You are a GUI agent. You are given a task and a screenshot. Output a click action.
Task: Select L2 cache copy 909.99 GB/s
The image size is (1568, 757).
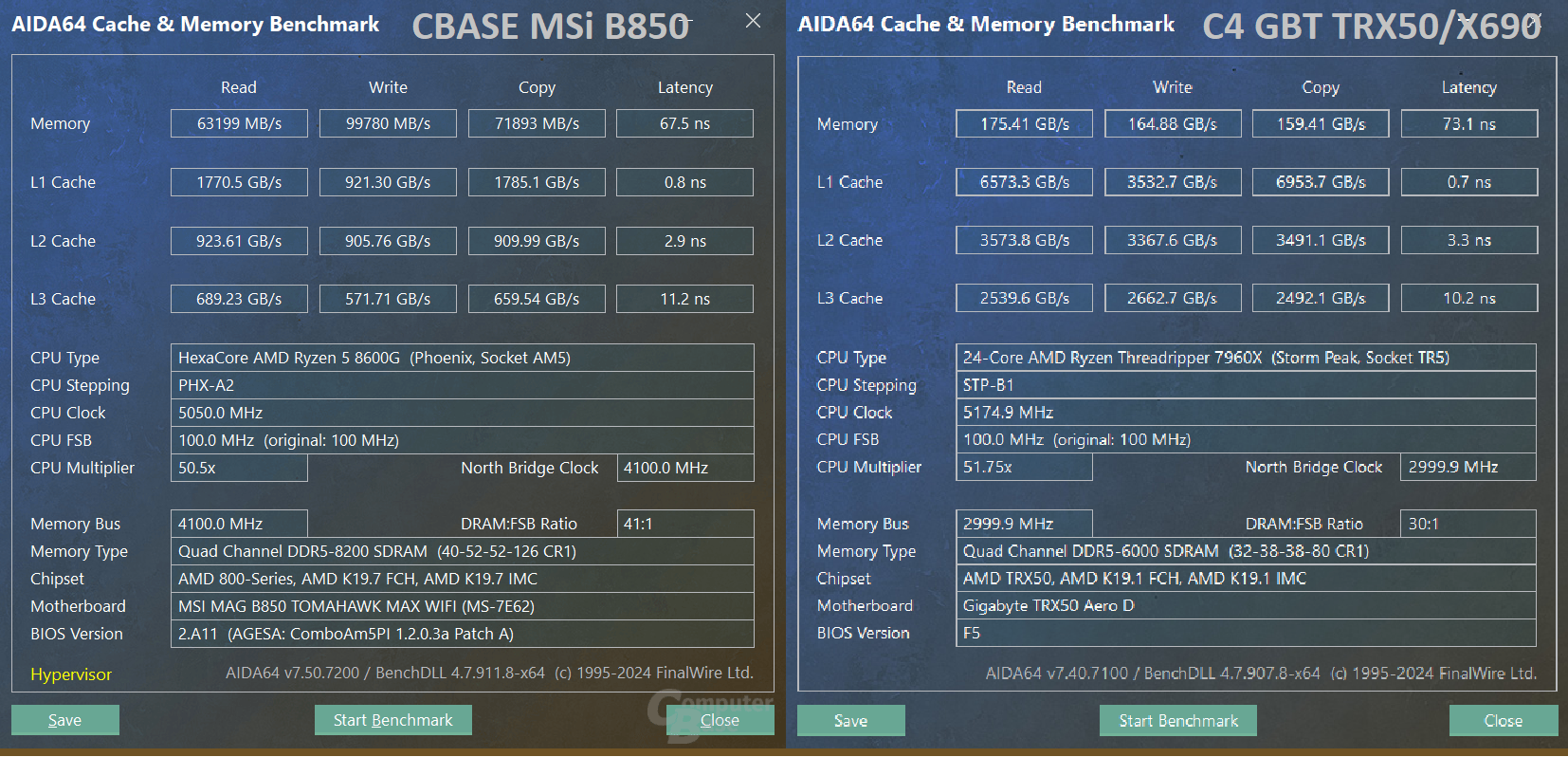click(537, 241)
